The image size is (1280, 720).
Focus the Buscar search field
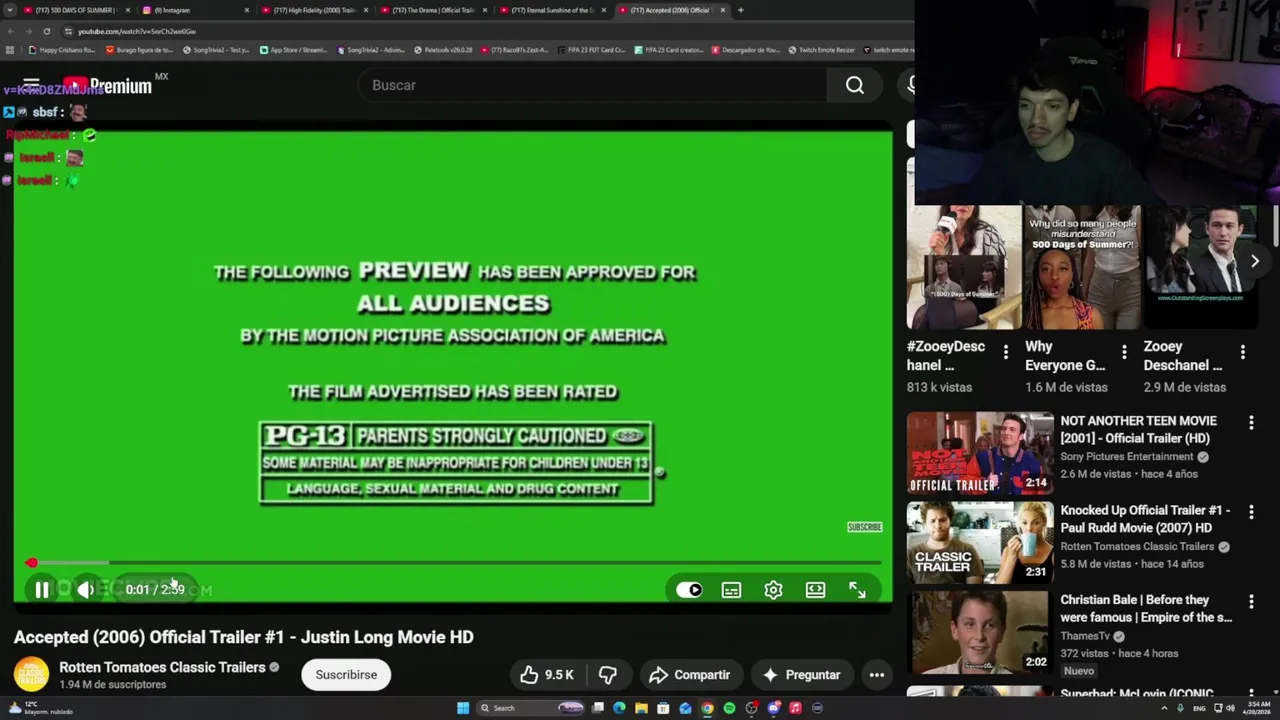pos(592,85)
